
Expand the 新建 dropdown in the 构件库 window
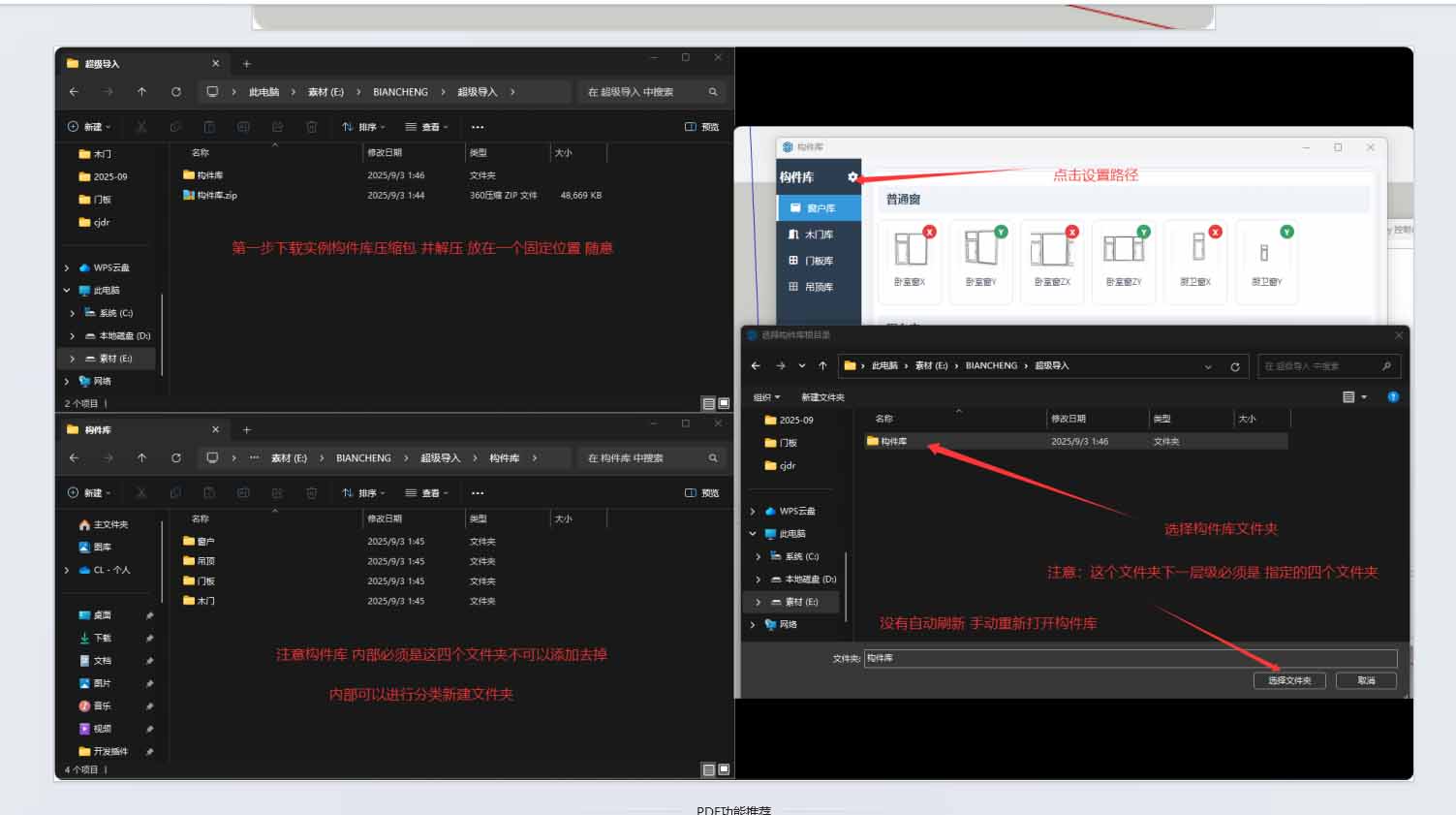tap(89, 493)
